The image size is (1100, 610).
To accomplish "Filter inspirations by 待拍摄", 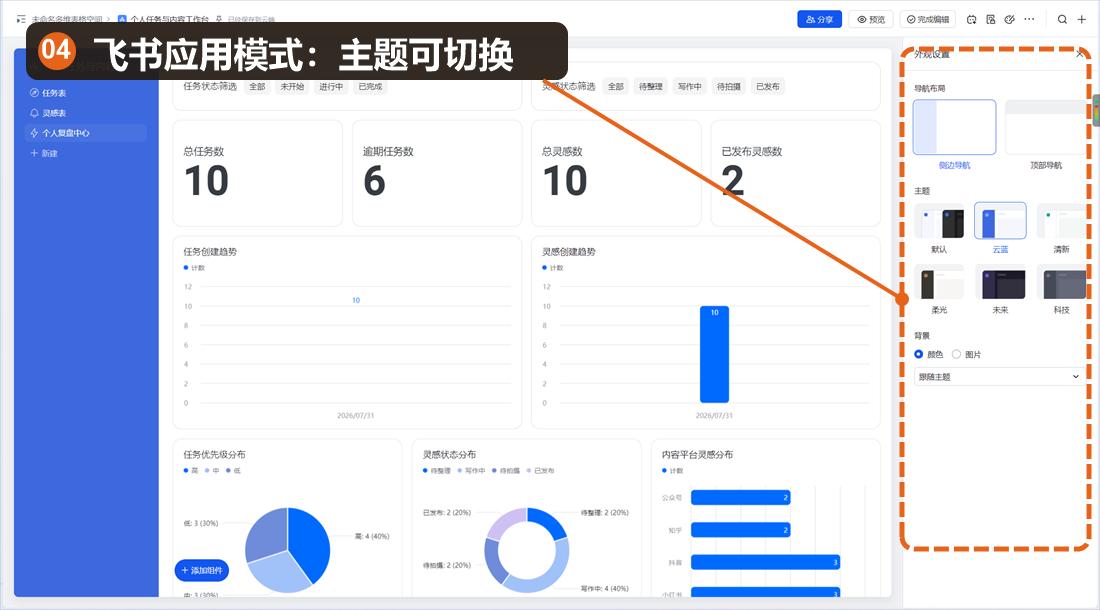I will [x=728, y=86].
